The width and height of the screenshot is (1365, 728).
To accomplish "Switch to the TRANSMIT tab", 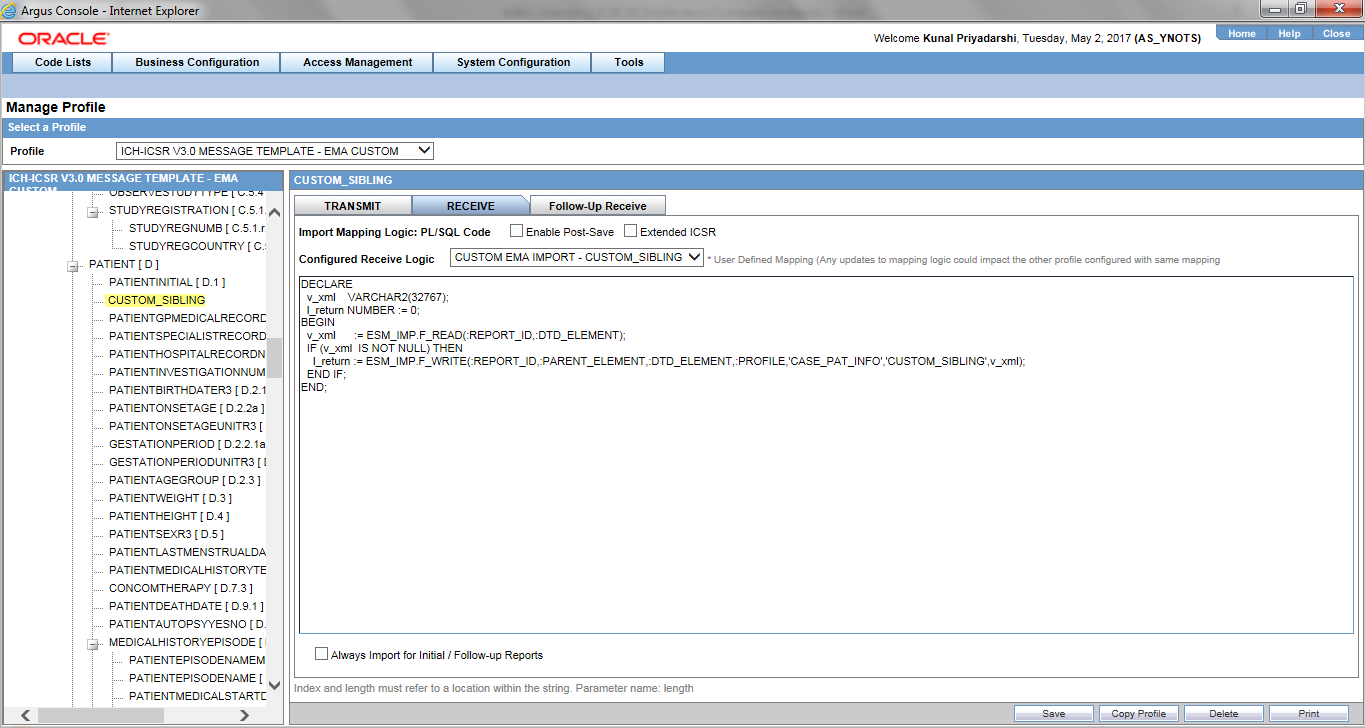I will [352, 206].
